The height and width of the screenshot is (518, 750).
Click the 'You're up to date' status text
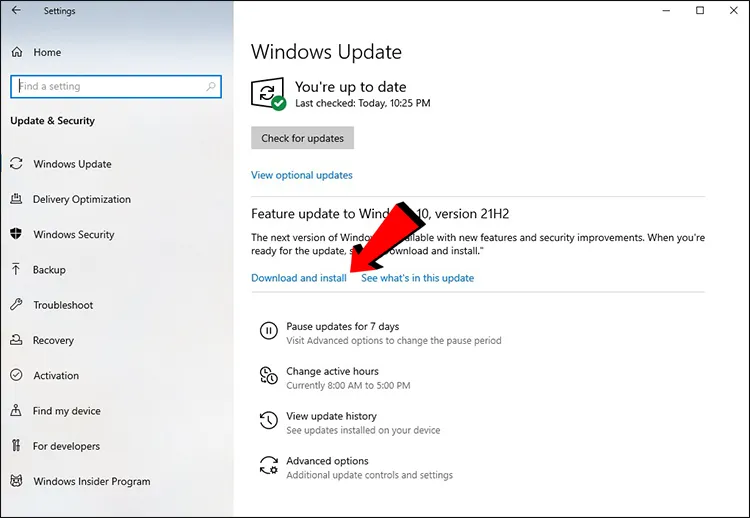[351, 87]
